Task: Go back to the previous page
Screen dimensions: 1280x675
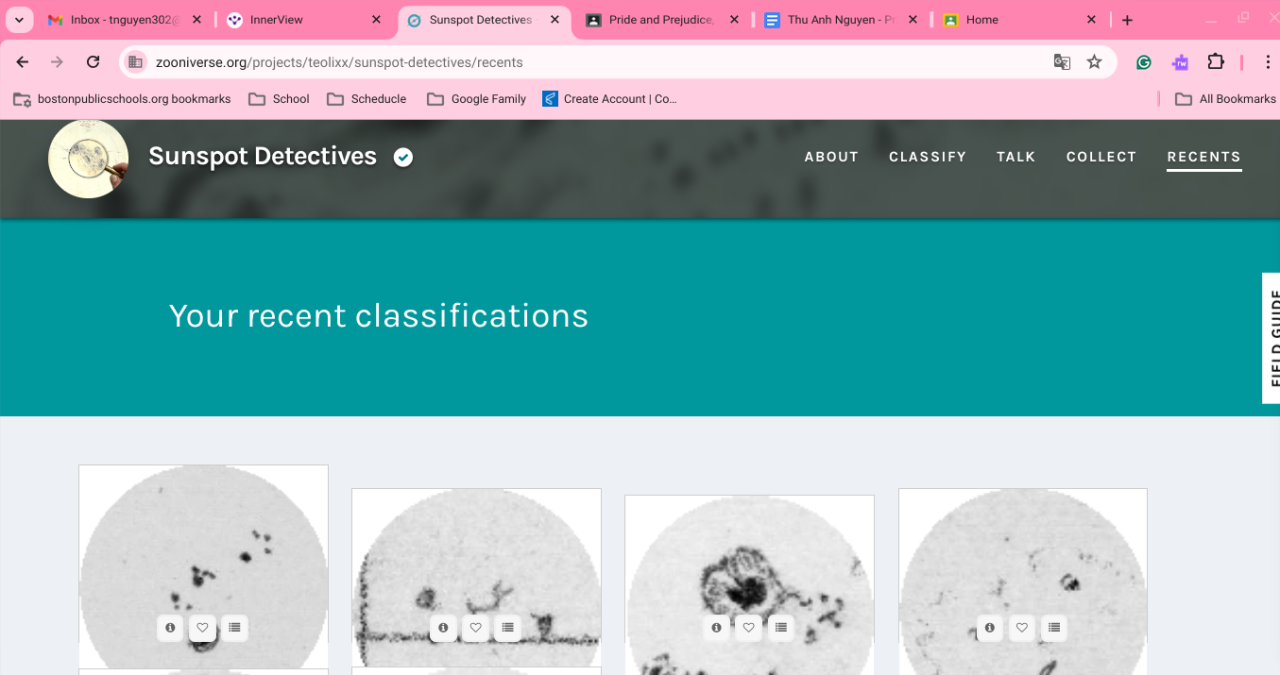Action: pyautogui.click(x=22, y=62)
